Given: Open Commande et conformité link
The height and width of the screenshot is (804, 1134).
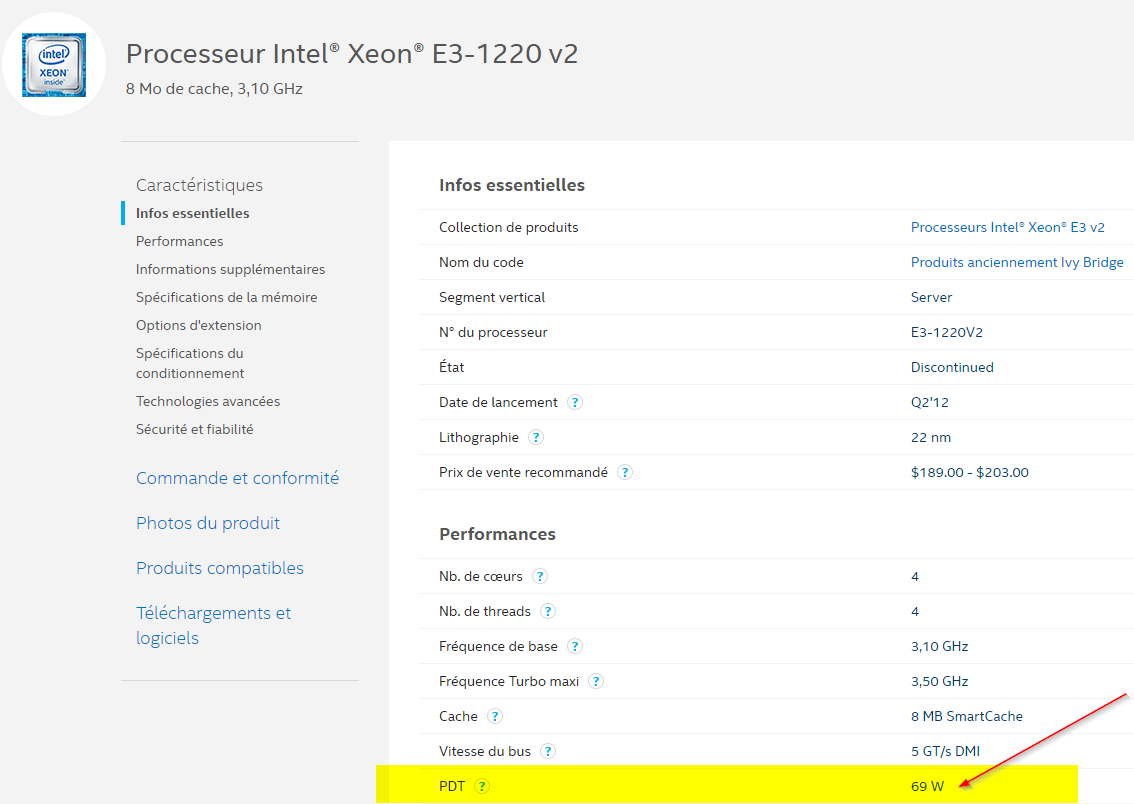Looking at the screenshot, I should (x=237, y=478).
